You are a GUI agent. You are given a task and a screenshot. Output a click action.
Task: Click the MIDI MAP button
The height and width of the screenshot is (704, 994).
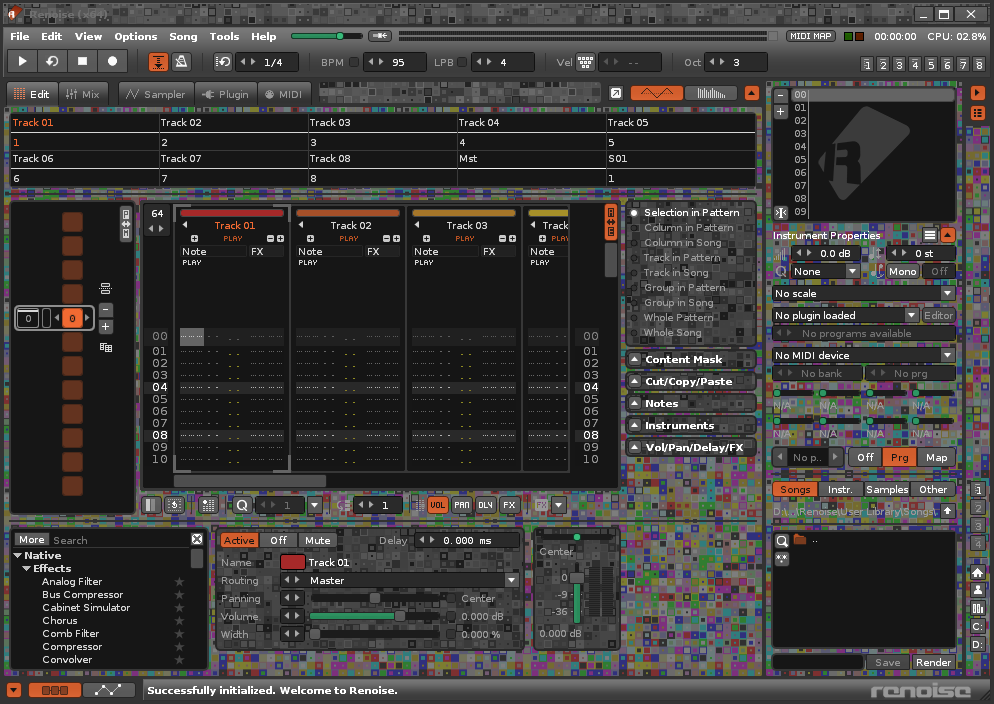point(811,36)
